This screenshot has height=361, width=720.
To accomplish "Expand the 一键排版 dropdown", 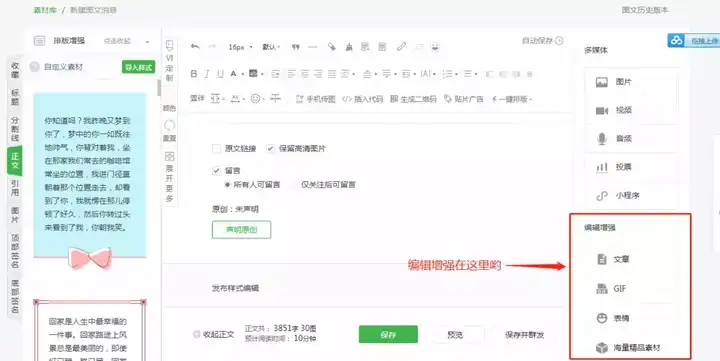I will coord(512,99).
